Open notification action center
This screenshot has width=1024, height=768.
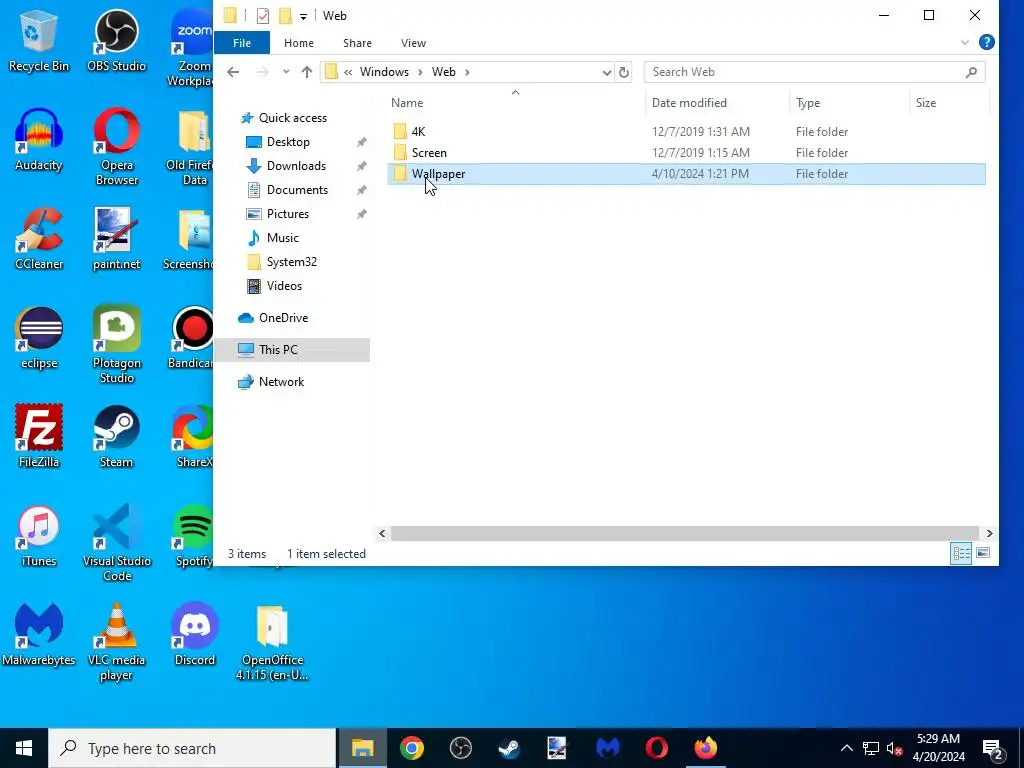[x=993, y=748]
